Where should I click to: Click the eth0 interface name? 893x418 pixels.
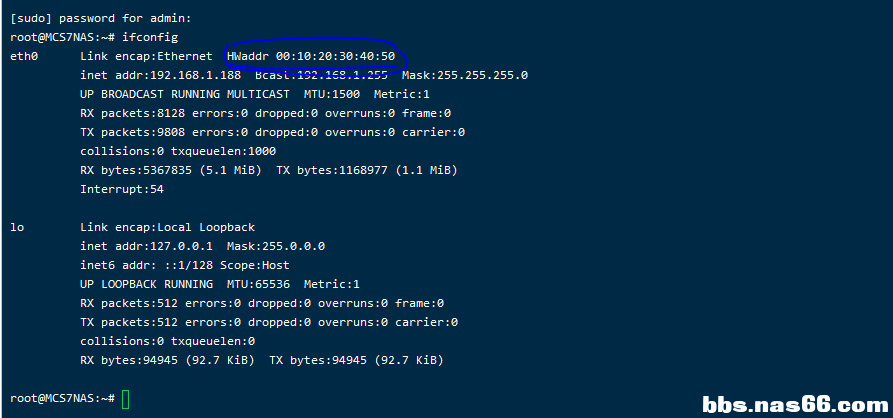coord(23,56)
